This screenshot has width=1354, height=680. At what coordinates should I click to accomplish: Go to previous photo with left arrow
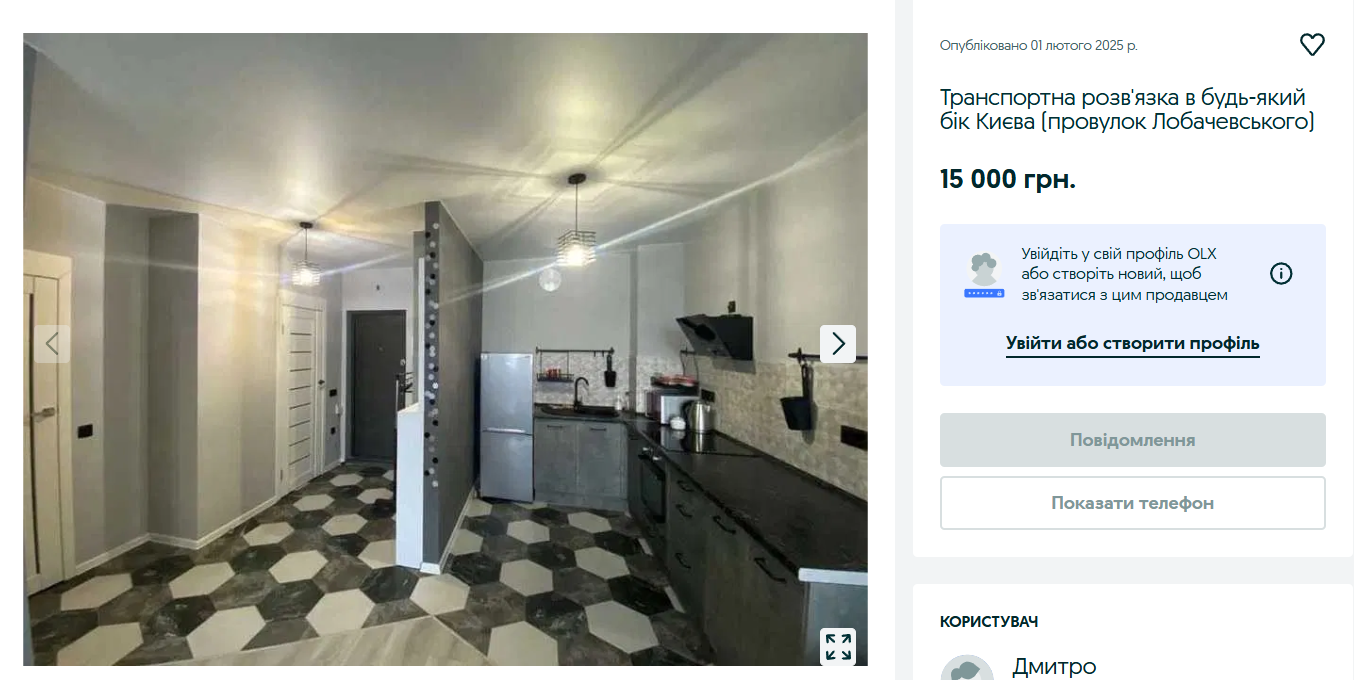[x=53, y=344]
